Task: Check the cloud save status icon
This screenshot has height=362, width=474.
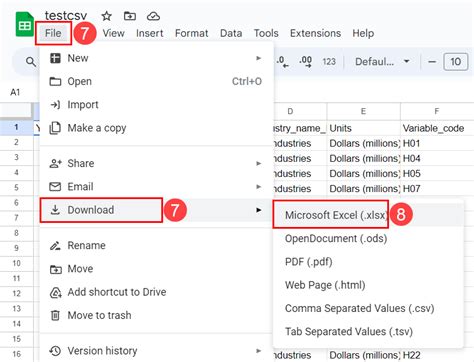Action: pos(153,16)
